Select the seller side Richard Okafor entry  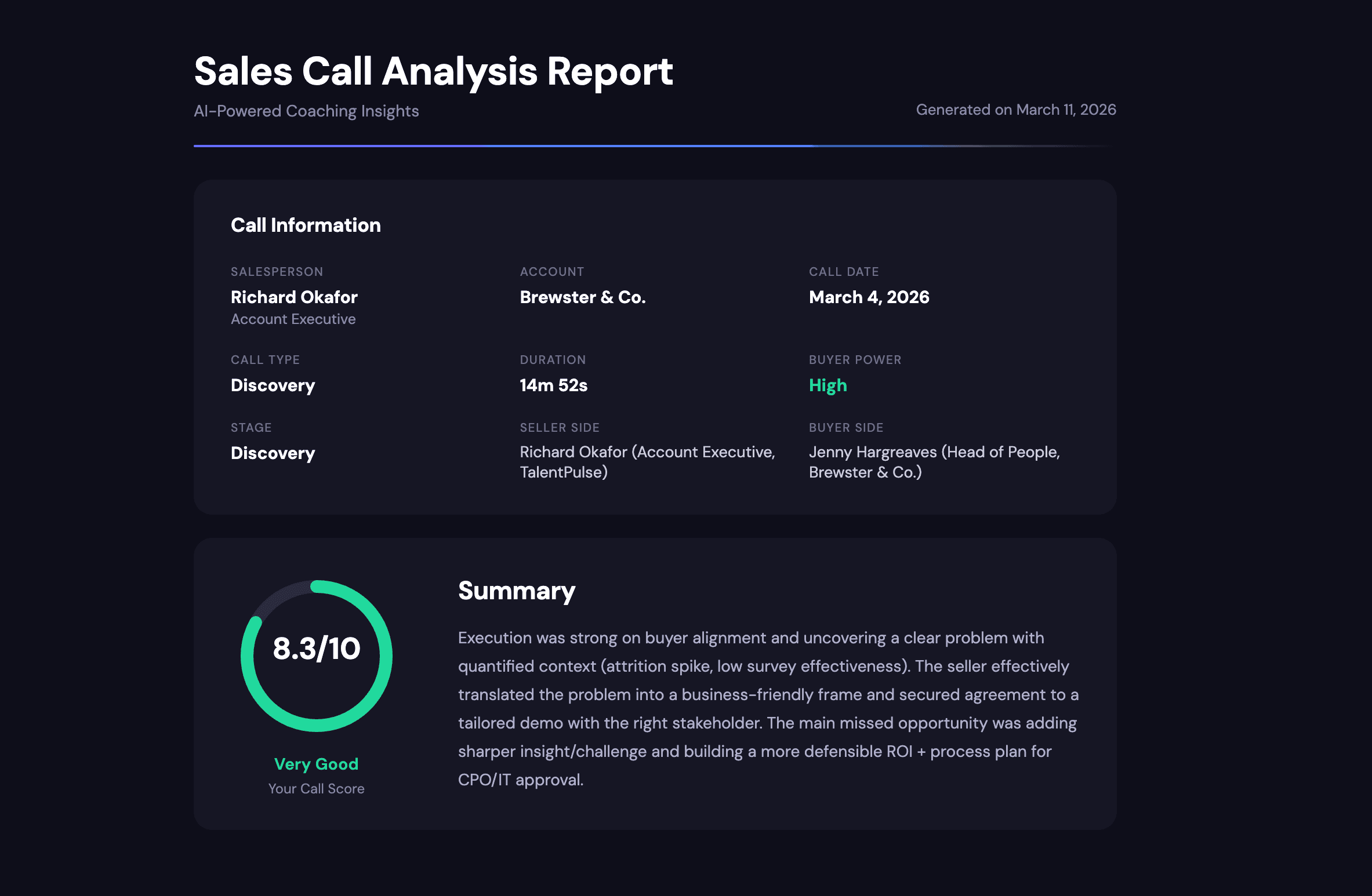[x=648, y=462]
